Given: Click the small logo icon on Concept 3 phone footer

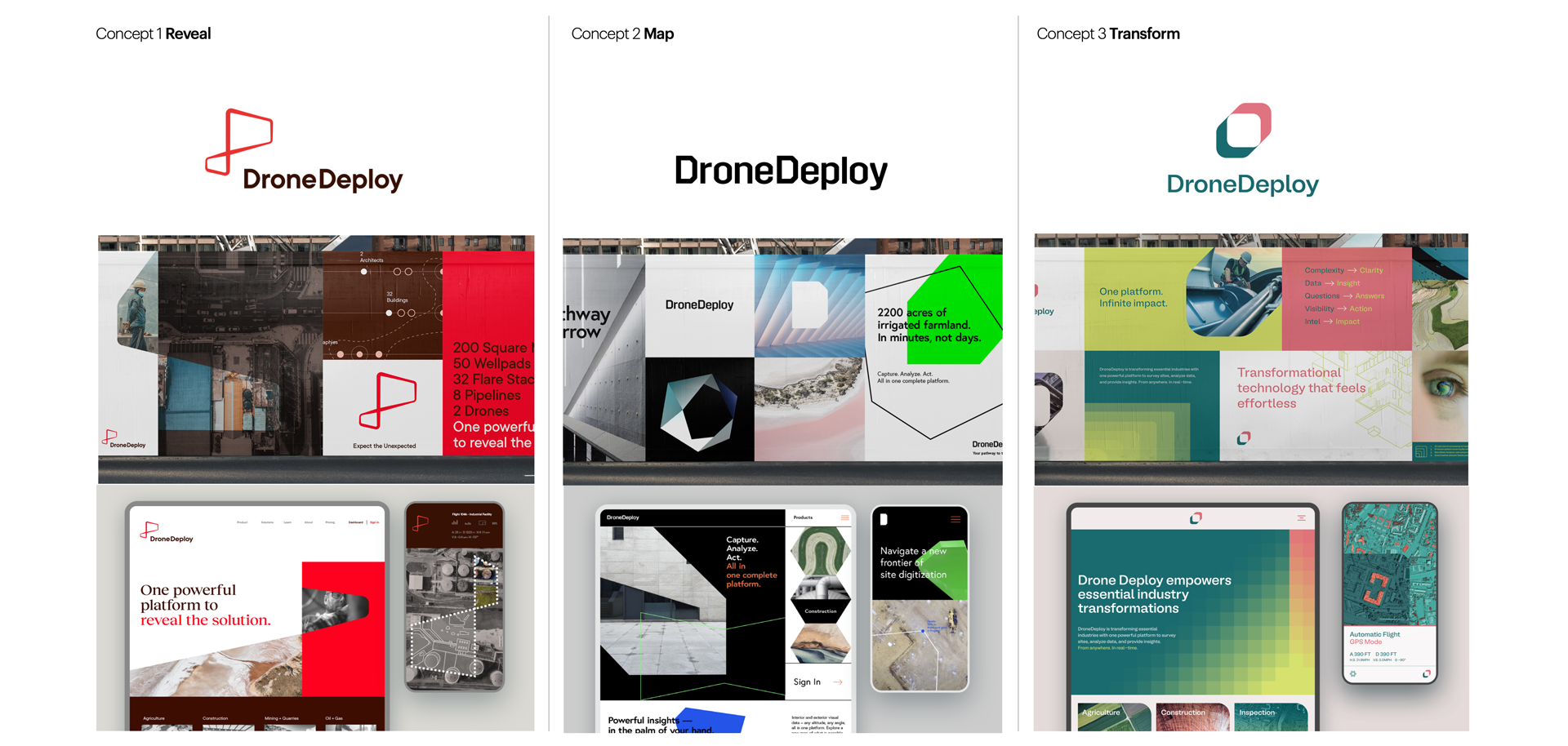Looking at the screenshot, I should click(x=1427, y=673).
